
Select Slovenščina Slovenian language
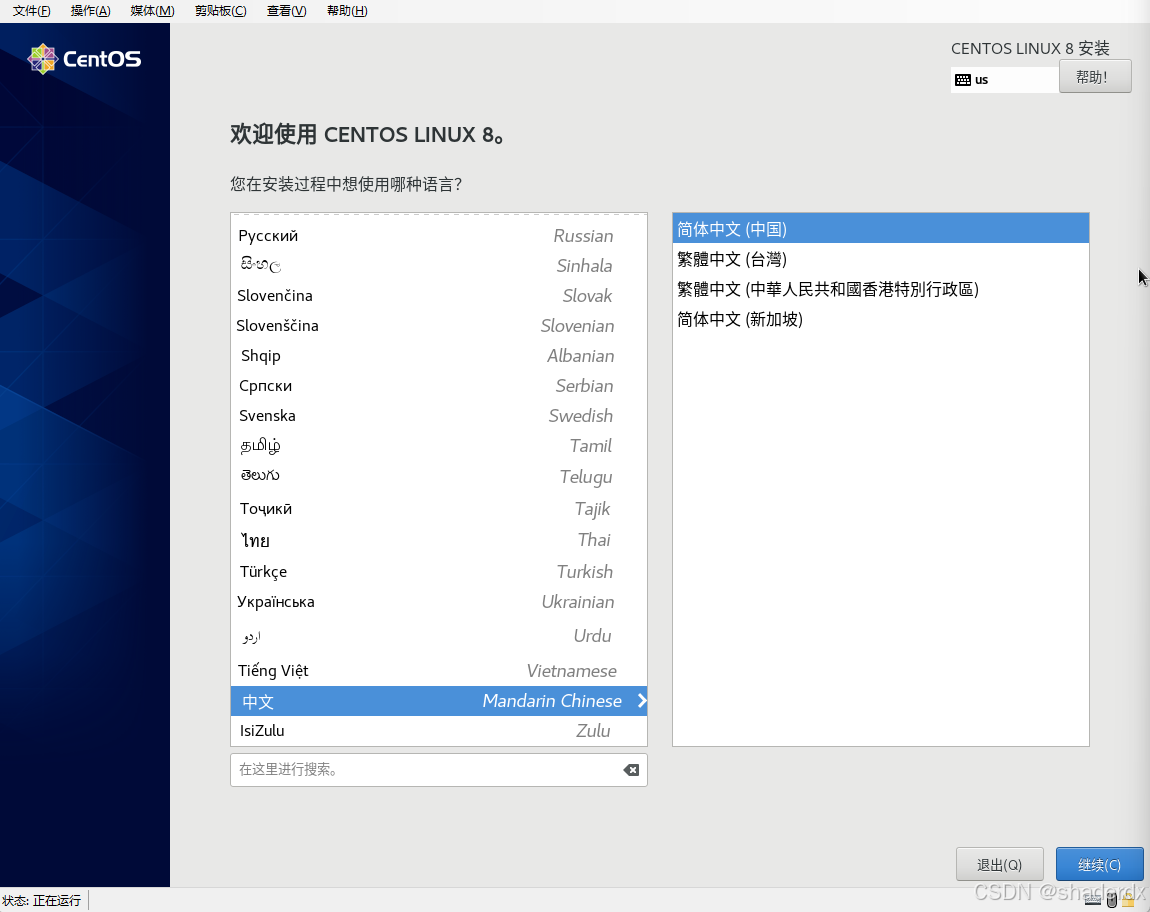tap(439, 326)
